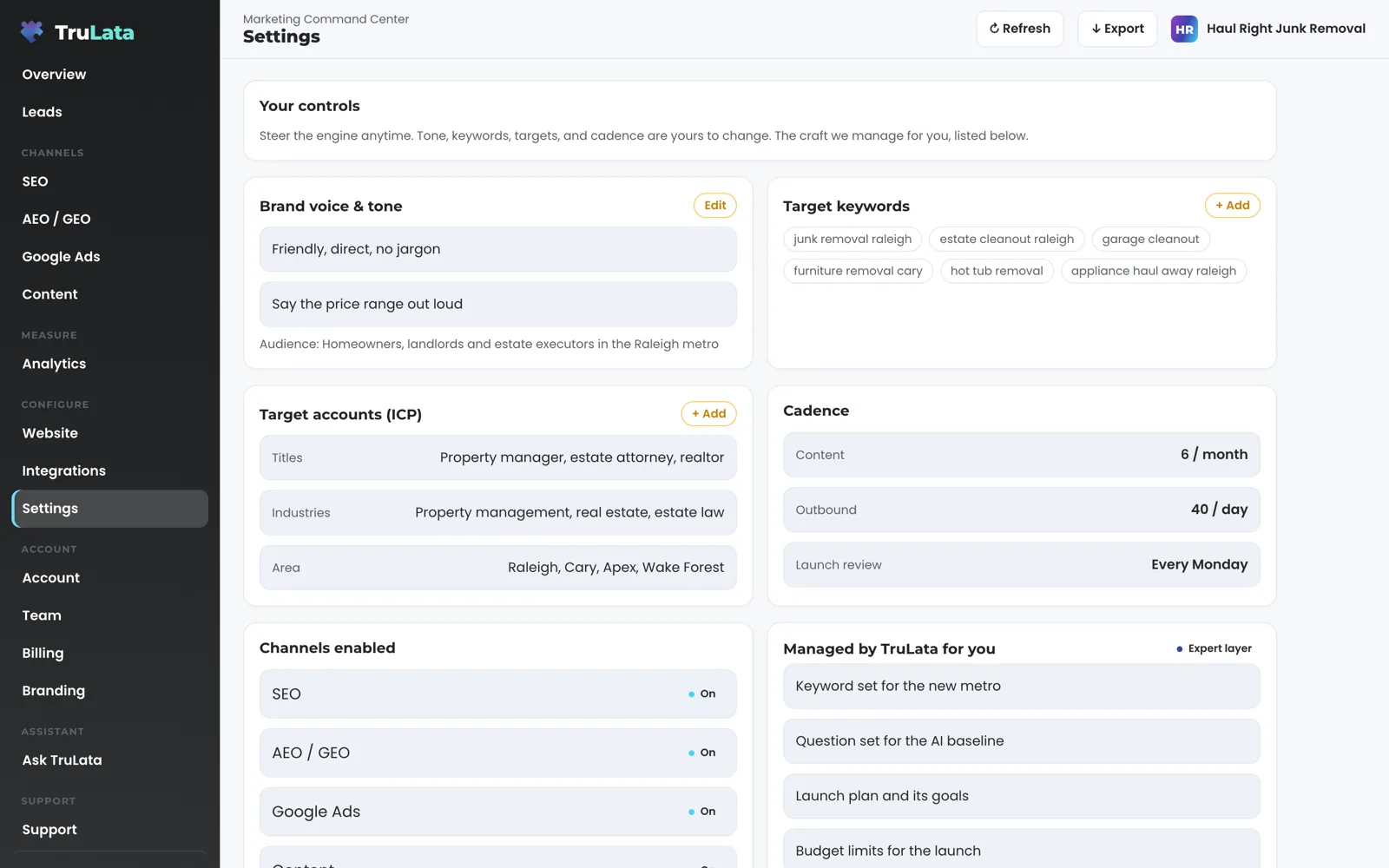Click the Audience description text

coord(489,345)
